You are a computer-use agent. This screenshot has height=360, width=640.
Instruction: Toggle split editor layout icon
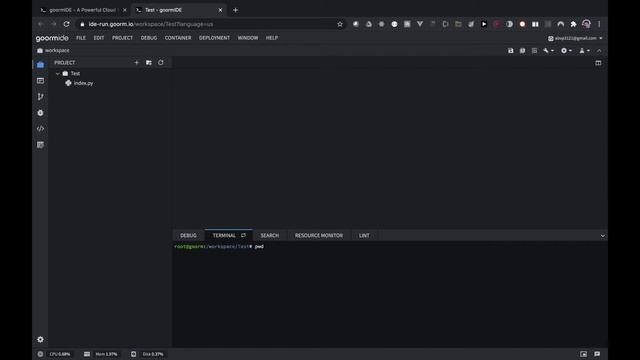pos(598,63)
